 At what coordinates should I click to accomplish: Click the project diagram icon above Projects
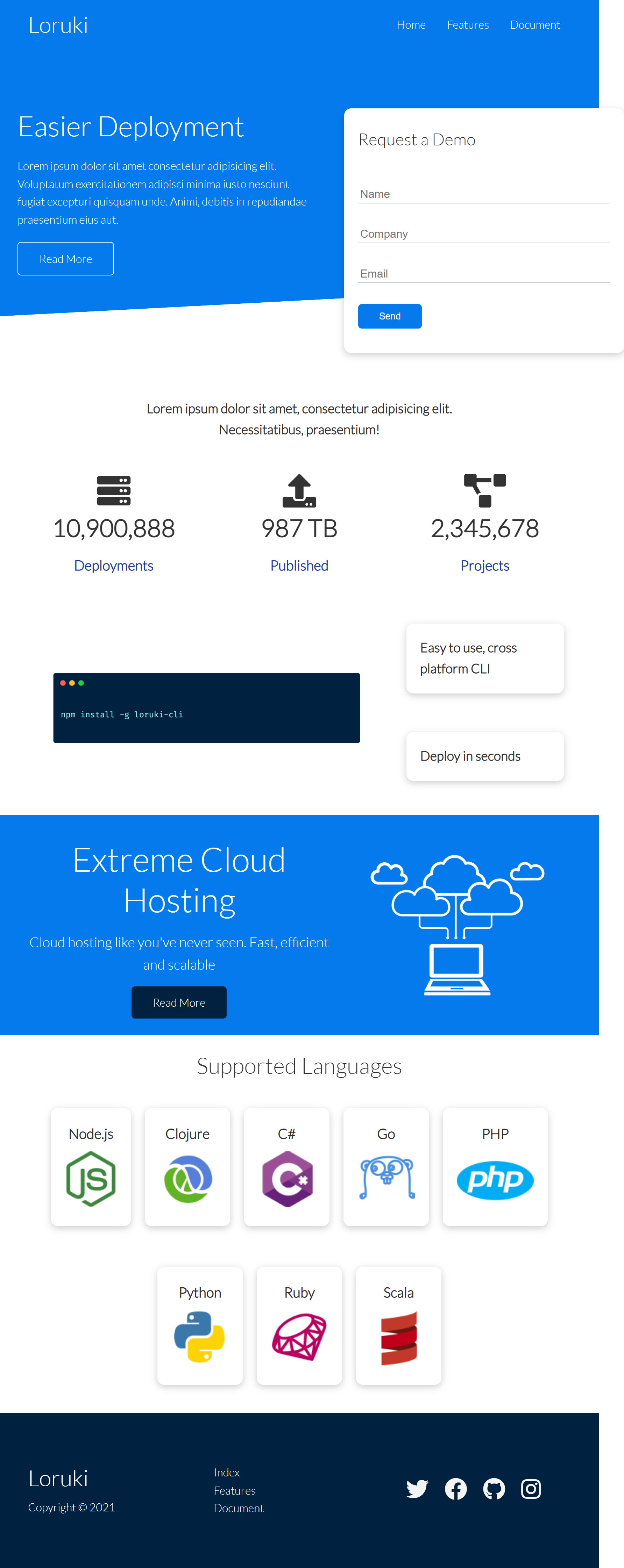(485, 491)
